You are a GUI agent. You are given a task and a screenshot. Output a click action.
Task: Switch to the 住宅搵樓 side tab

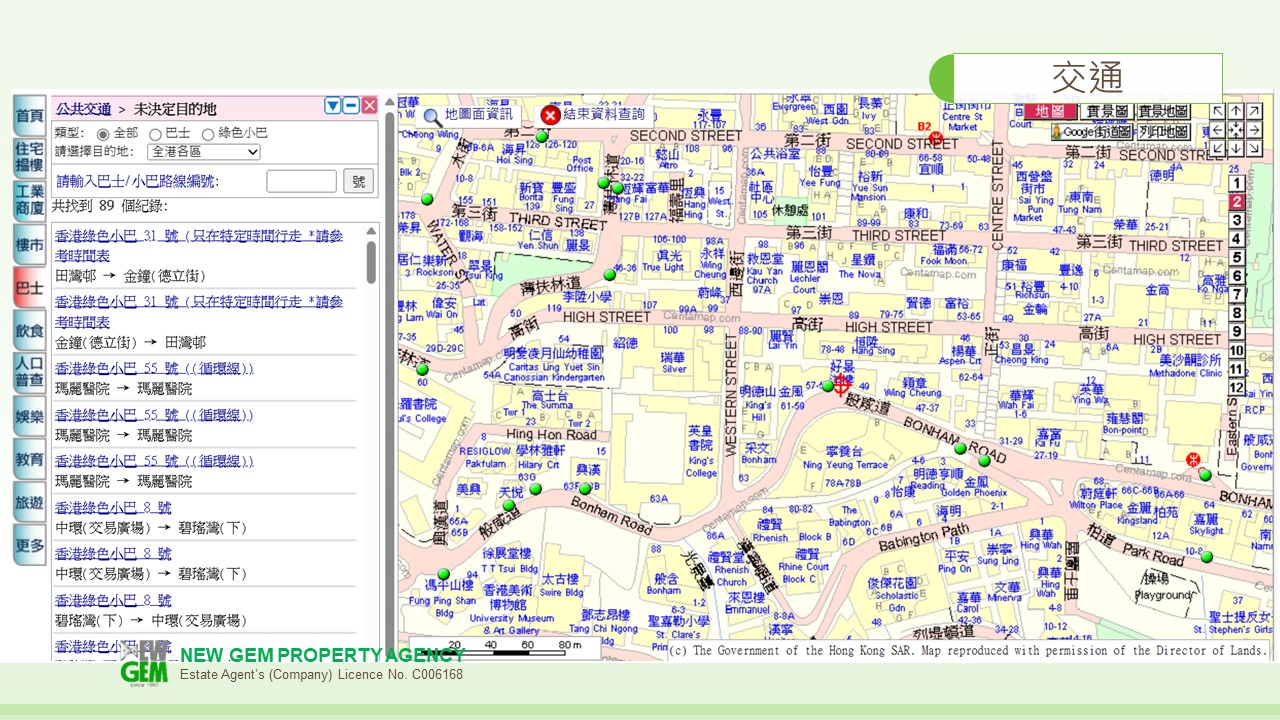[29, 158]
